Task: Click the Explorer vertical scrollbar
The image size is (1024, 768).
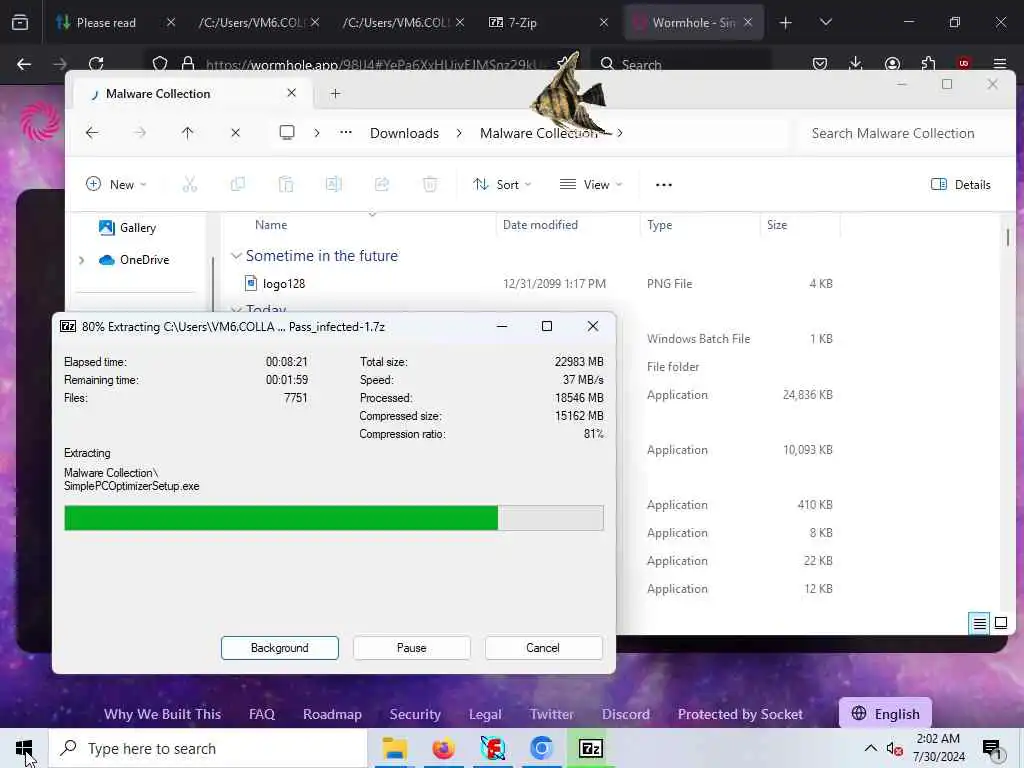Action: 1008,238
